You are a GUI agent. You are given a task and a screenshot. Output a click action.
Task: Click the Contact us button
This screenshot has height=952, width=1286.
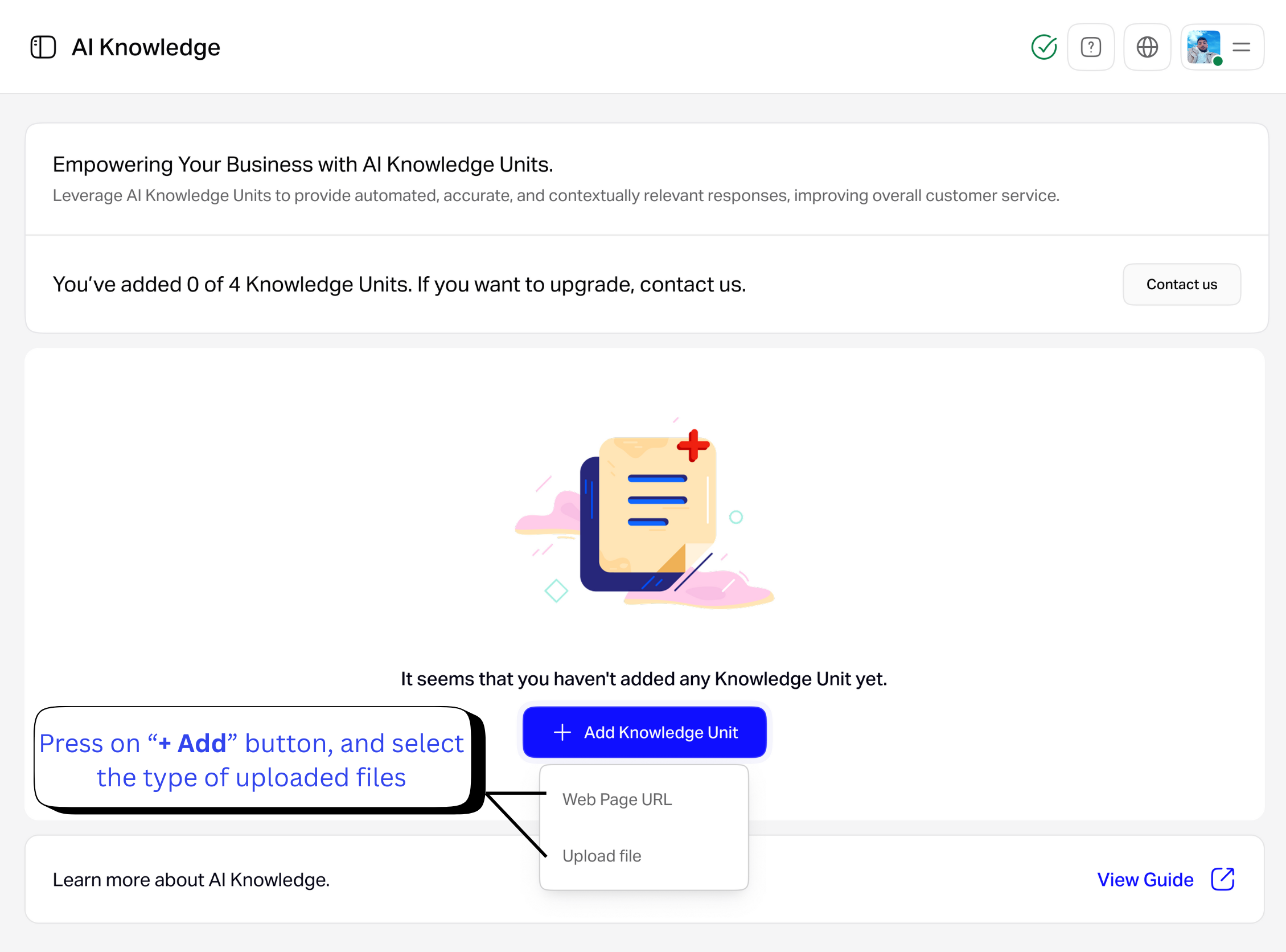[1181, 284]
